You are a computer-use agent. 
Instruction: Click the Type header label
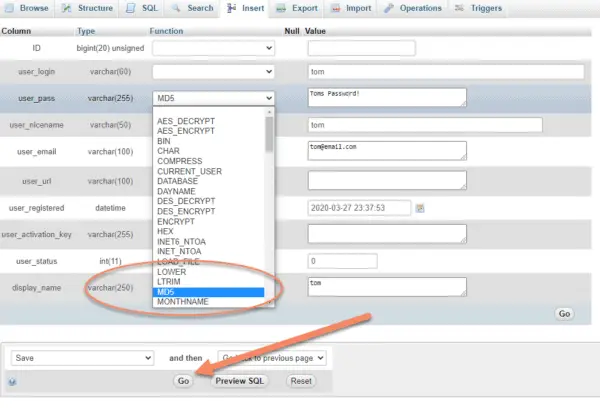[x=86, y=31]
